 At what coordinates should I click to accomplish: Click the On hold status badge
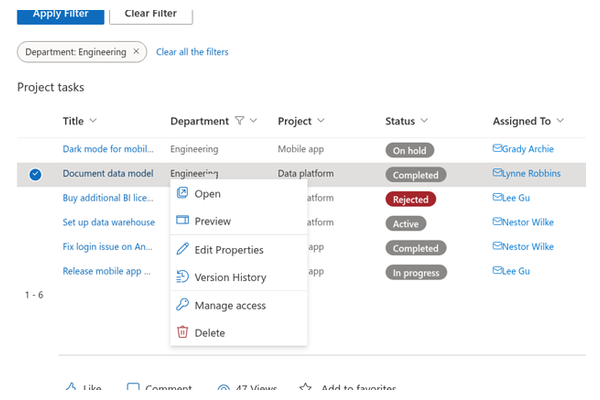pos(409,150)
